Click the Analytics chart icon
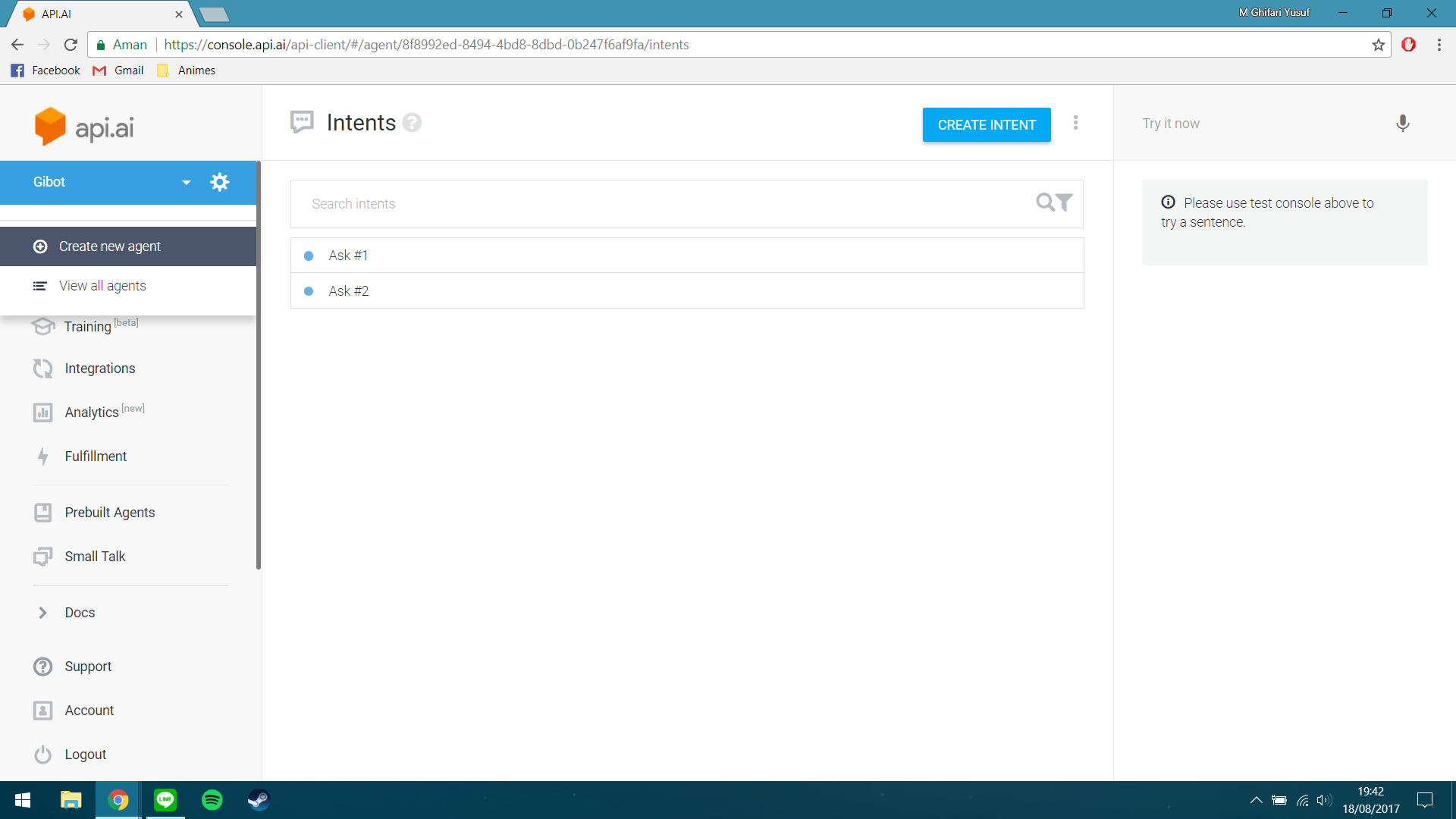The height and width of the screenshot is (819, 1456). (x=42, y=413)
